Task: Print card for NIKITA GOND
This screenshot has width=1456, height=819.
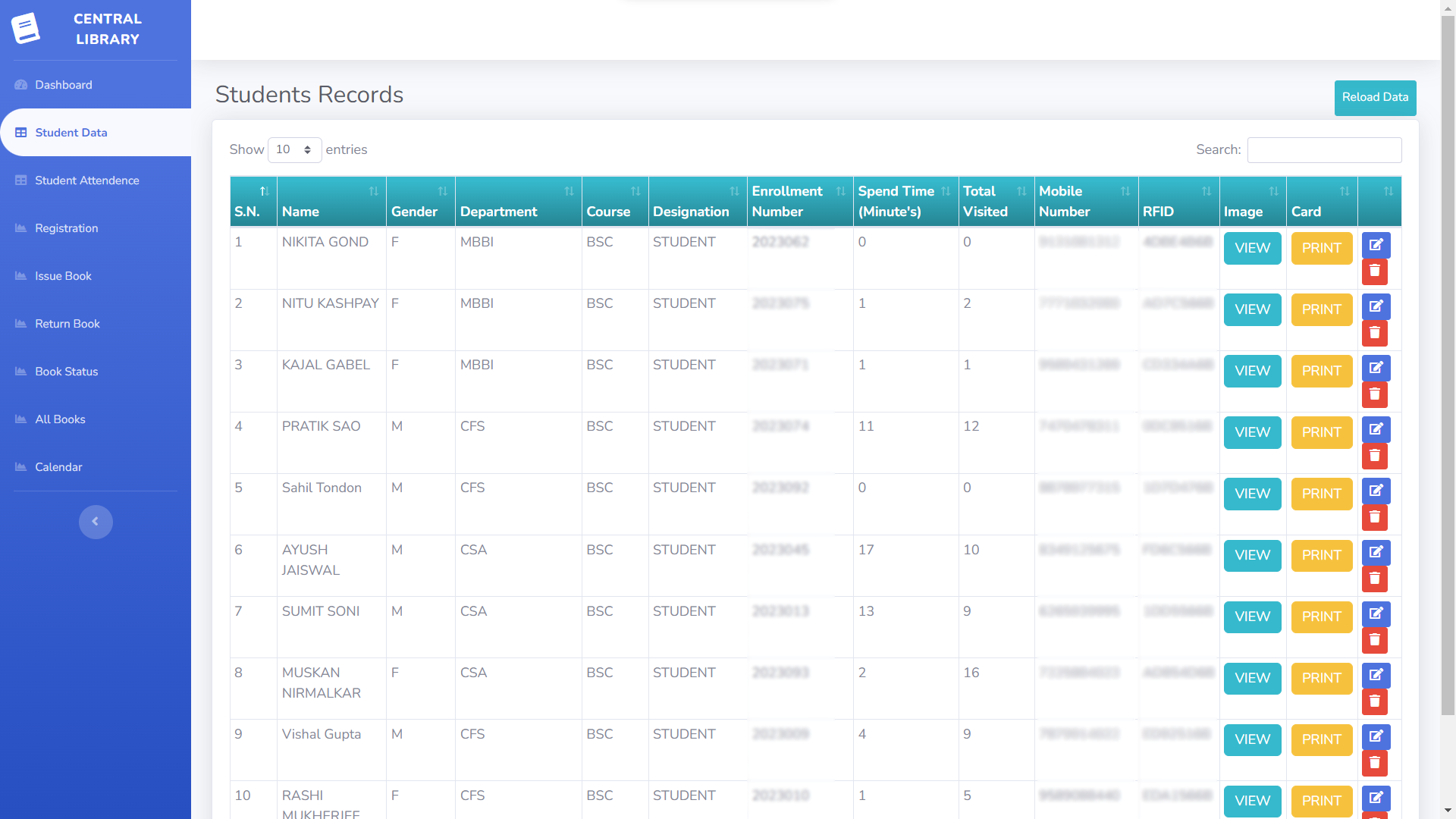Action: 1321,249
